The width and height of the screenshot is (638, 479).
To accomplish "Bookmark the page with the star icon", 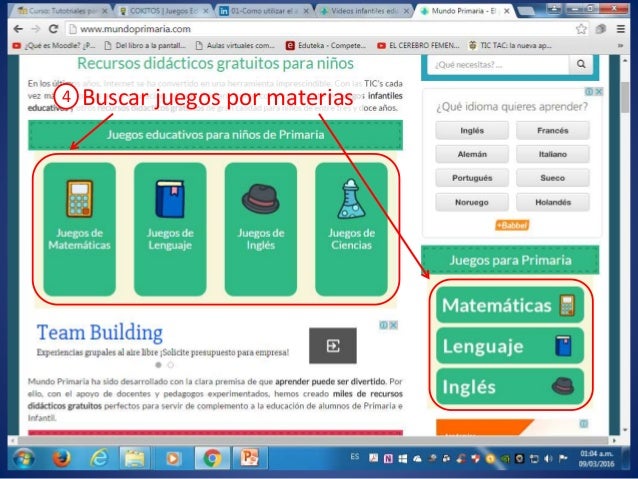I will click(581, 29).
